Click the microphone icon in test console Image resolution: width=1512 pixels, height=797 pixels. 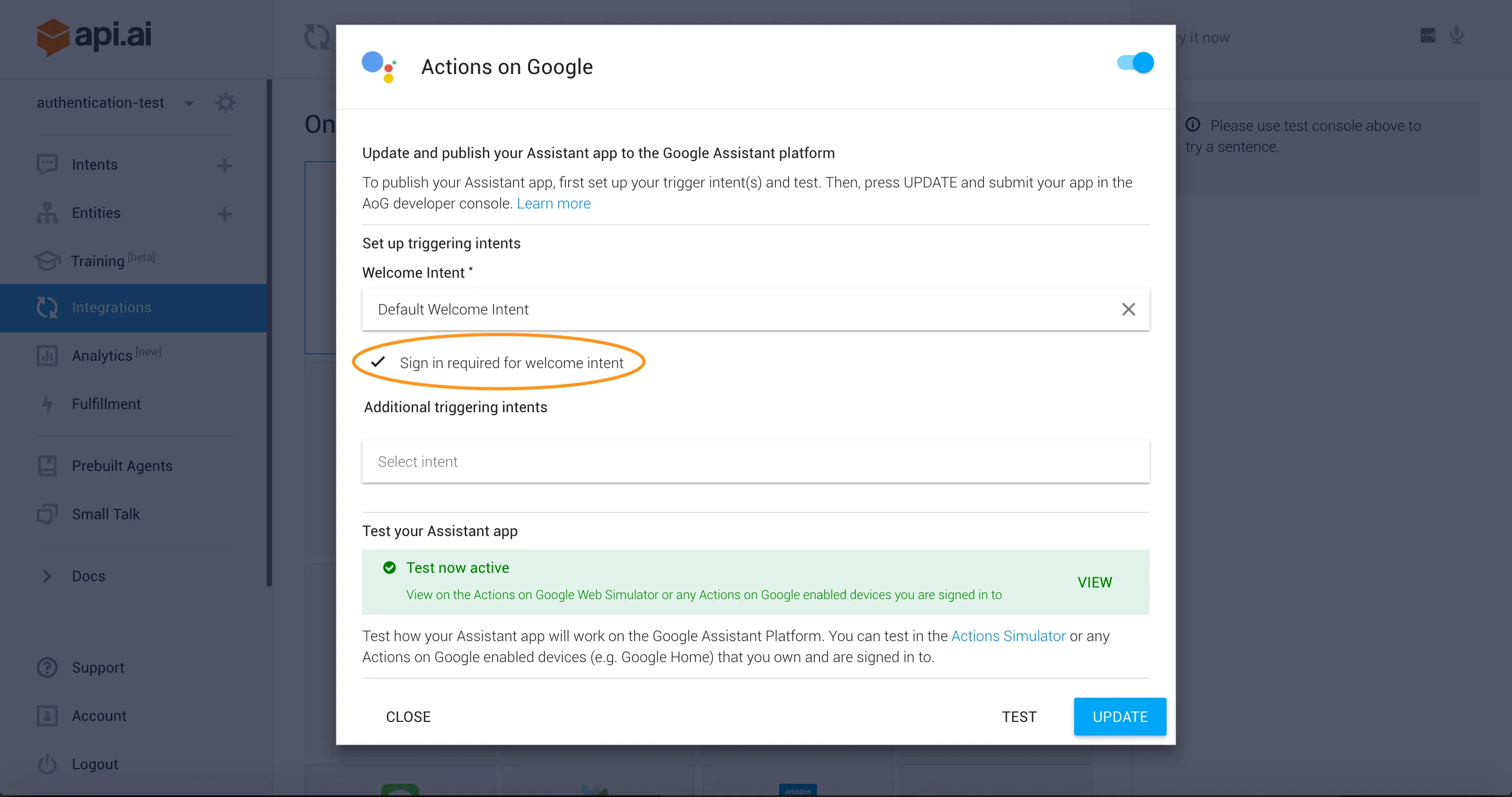pos(1456,35)
